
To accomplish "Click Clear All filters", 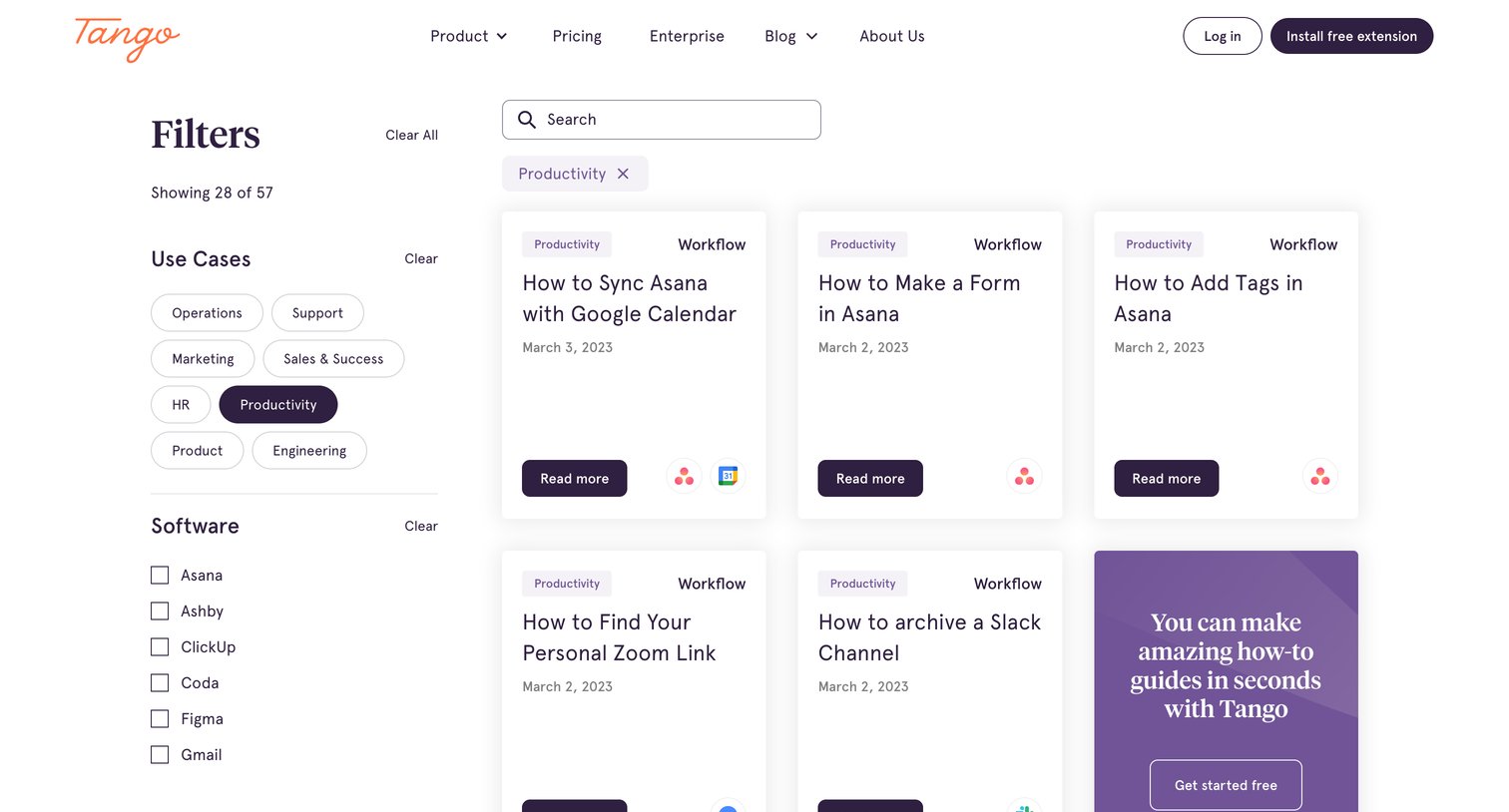I will [x=412, y=135].
